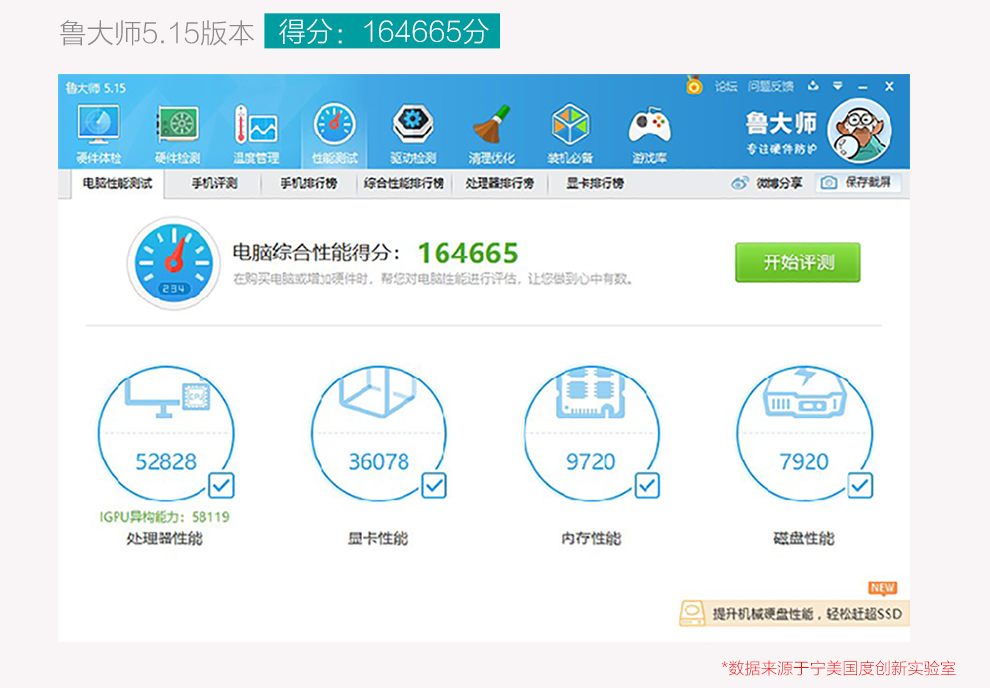Image resolution: width=990 pixels, height=688 pixels.
Task: Switch to the 处理器排行榜 tab
Action: [500, 183]
